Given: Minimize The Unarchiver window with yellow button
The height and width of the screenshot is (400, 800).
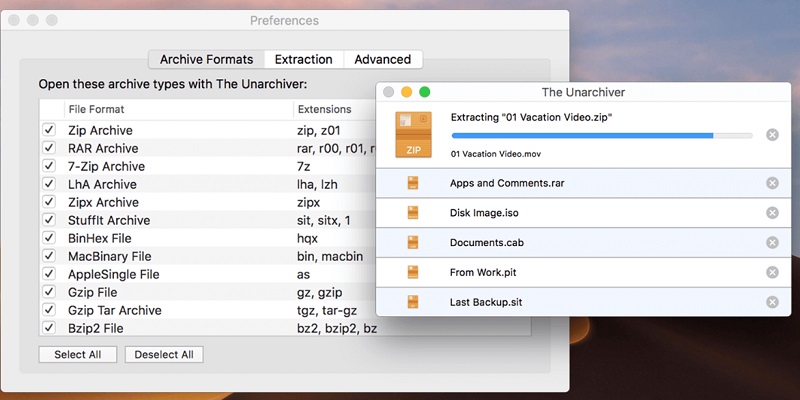Looking at the screenshot, I should pos(407,92).
